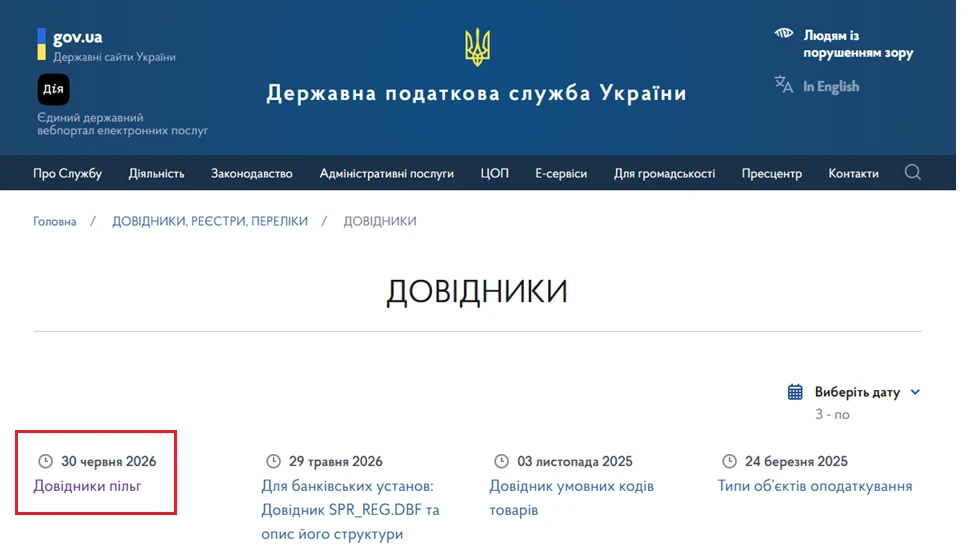Click the date 03 листопада 2025
The image size is (975, 560).
click(x=575, y=461)
